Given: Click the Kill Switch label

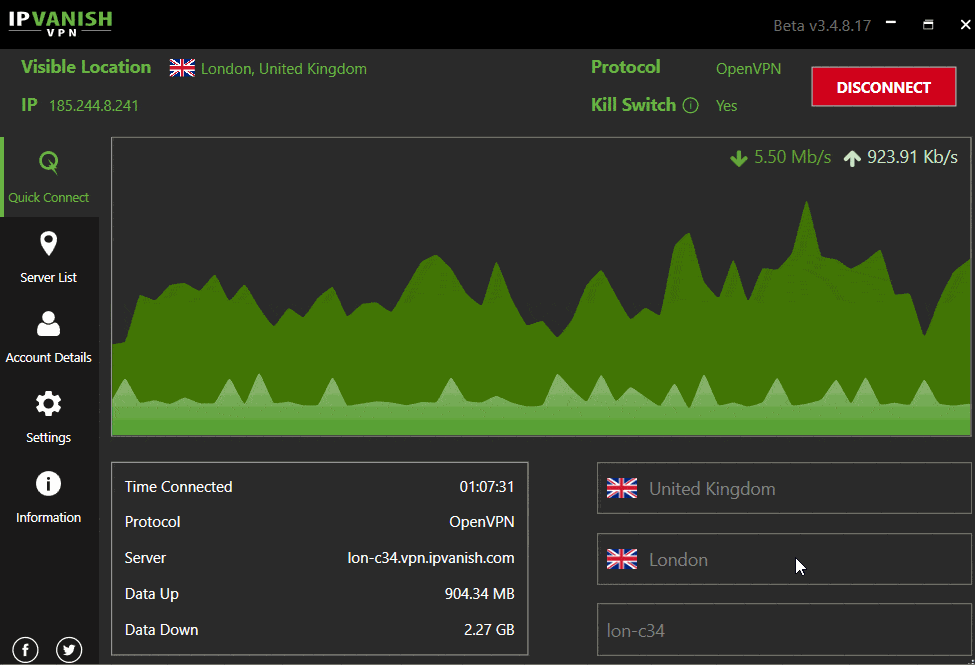Looking at the screenshot, I should [634, 105].
